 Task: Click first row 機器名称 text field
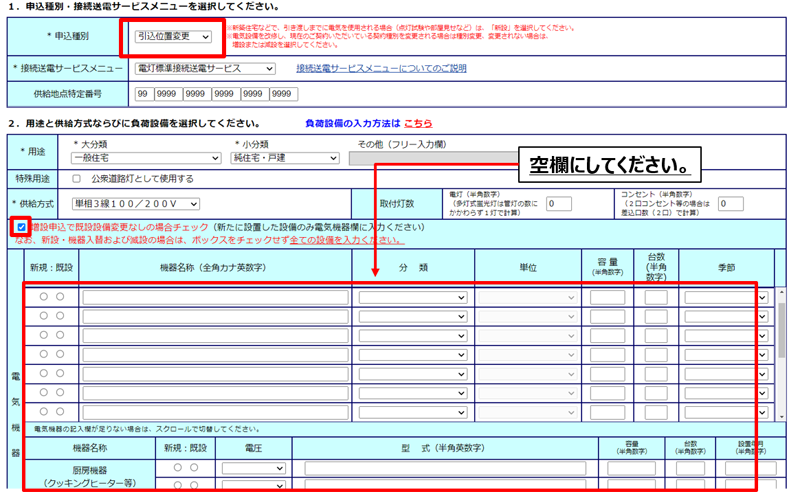(215, 298)
